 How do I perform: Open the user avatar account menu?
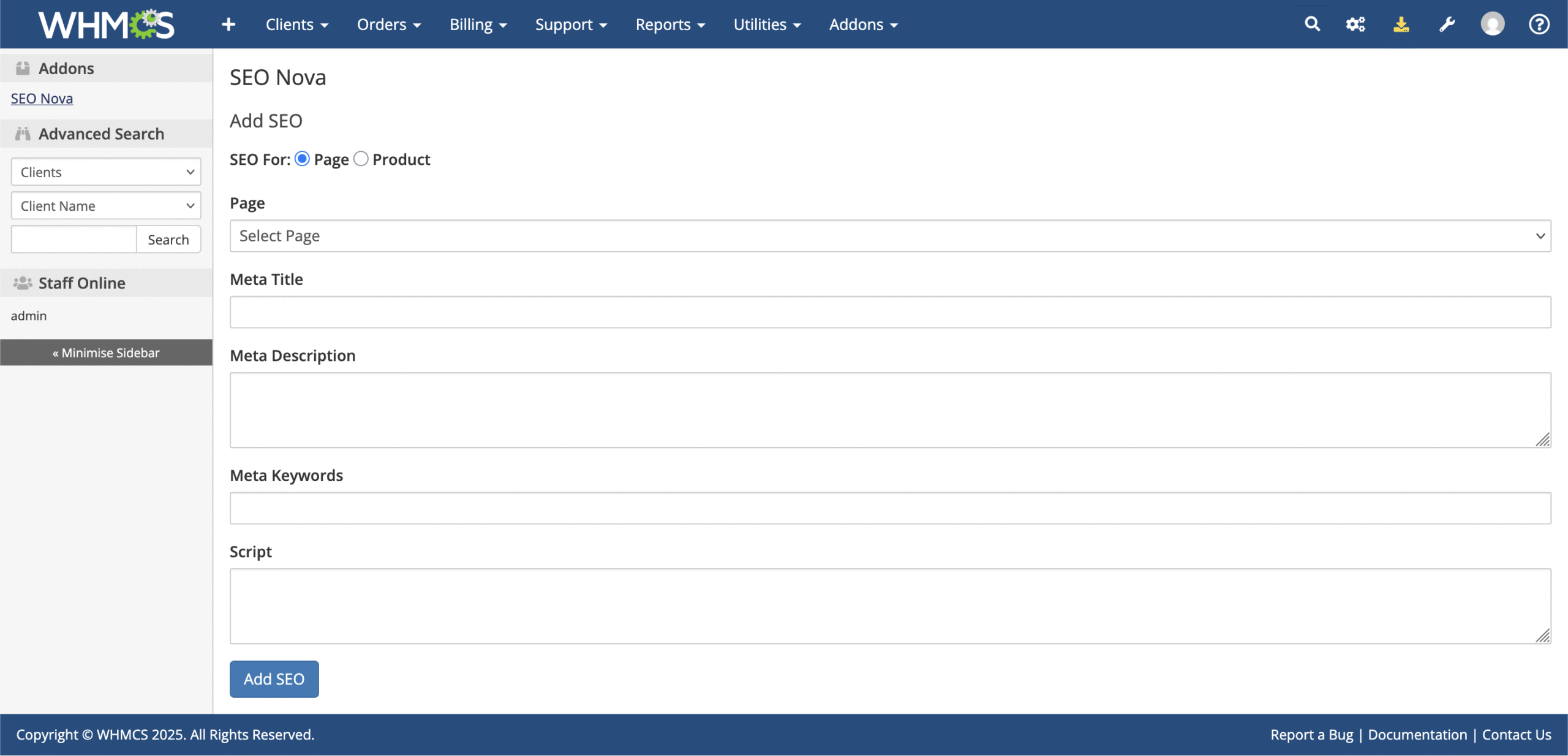[1493, 25]
